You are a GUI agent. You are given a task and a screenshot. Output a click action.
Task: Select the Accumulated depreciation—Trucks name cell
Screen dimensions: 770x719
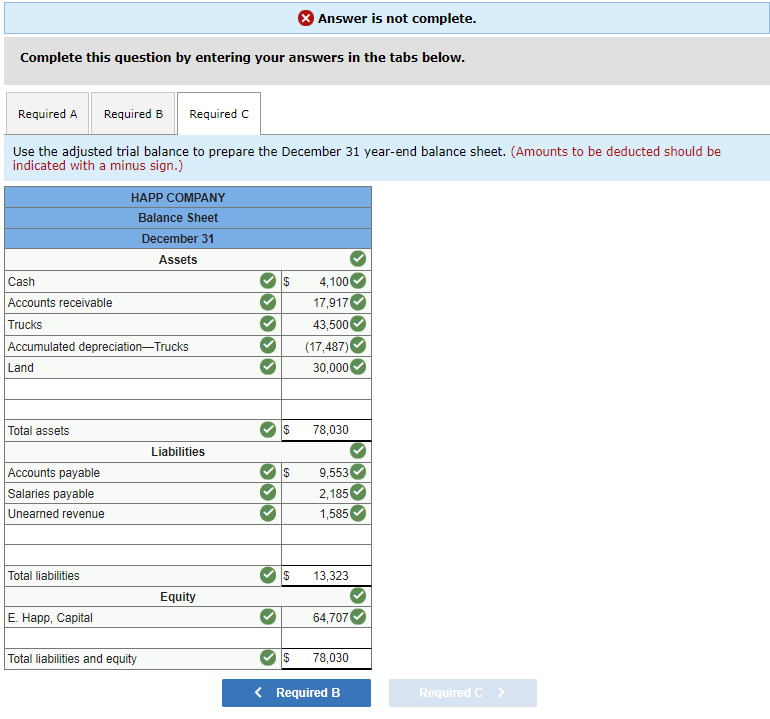pyautogui.click(x=143, y=346)
